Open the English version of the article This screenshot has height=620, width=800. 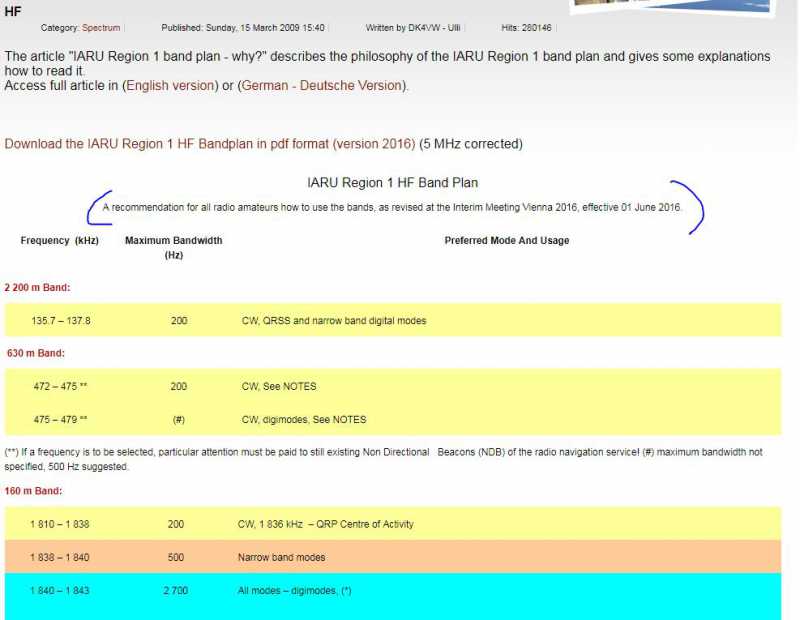tap(169, 86)
